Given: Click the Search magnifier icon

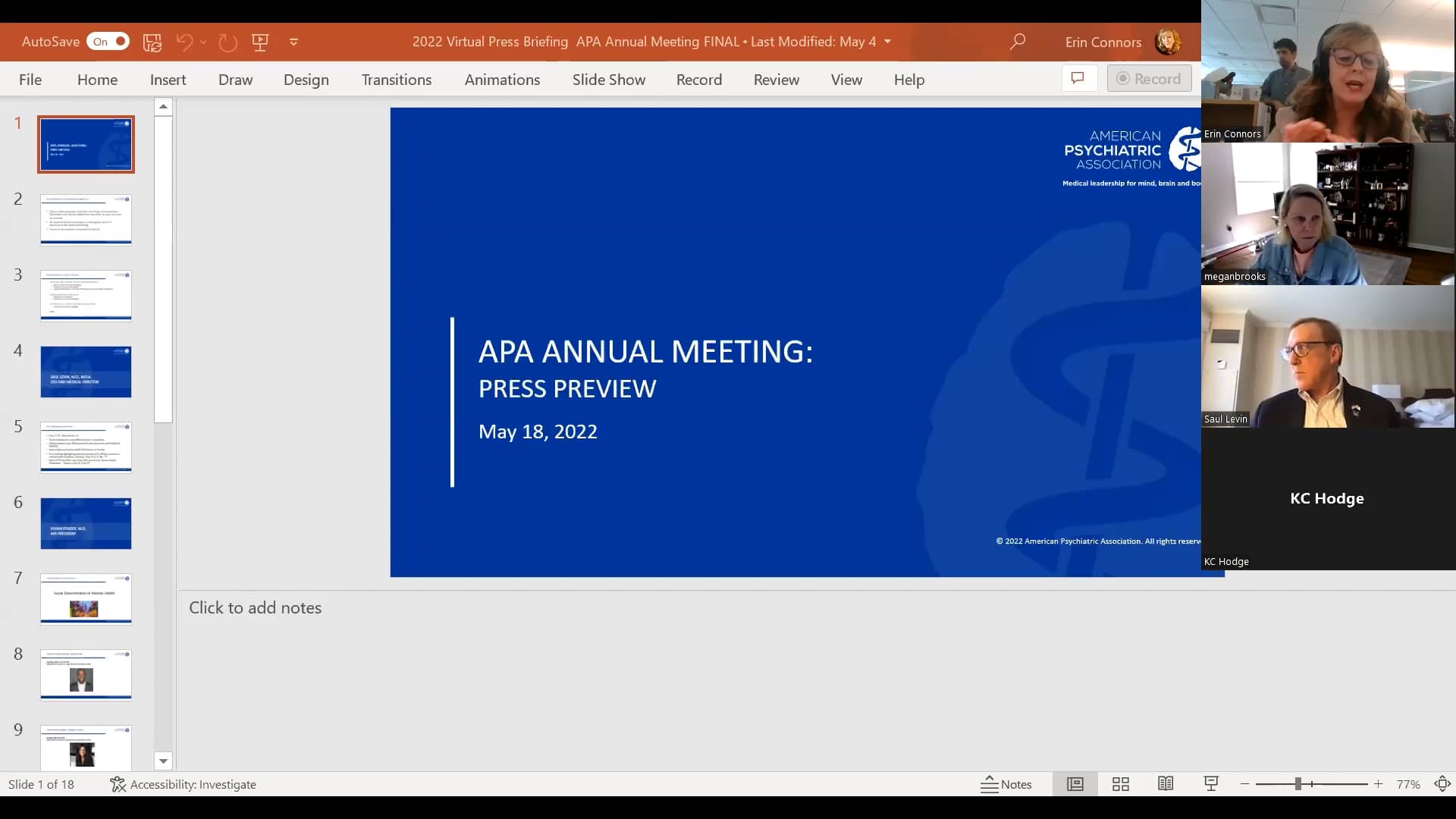Looking at the screenshot, I should tap(1018, 42).
